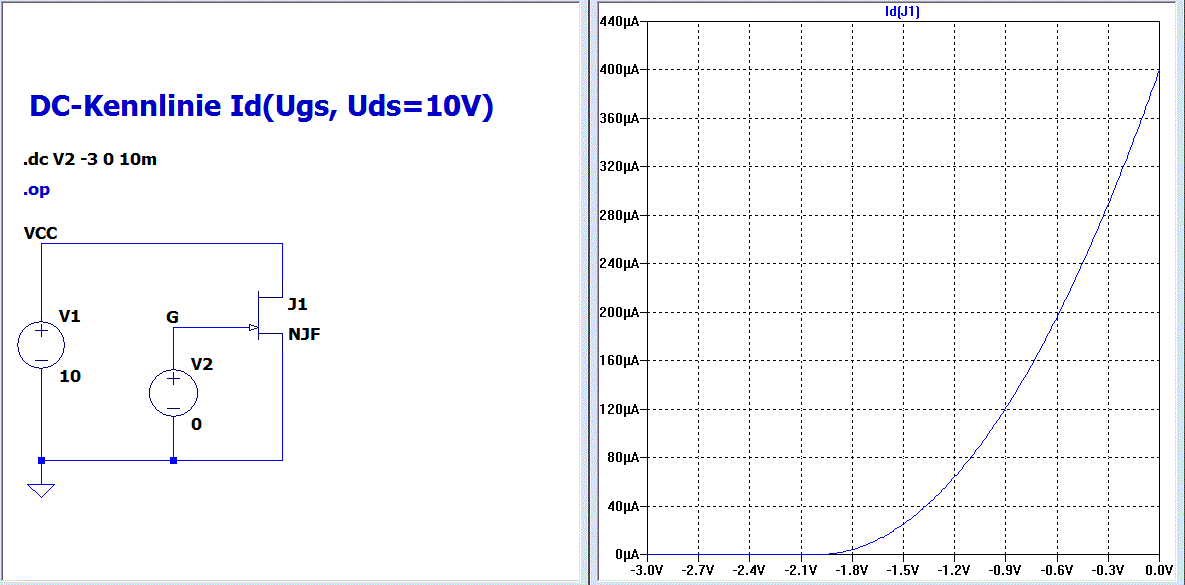The height and width of the screenshot is (585, 1185).
Task: Click the G net label
Action: click(172, 317)
